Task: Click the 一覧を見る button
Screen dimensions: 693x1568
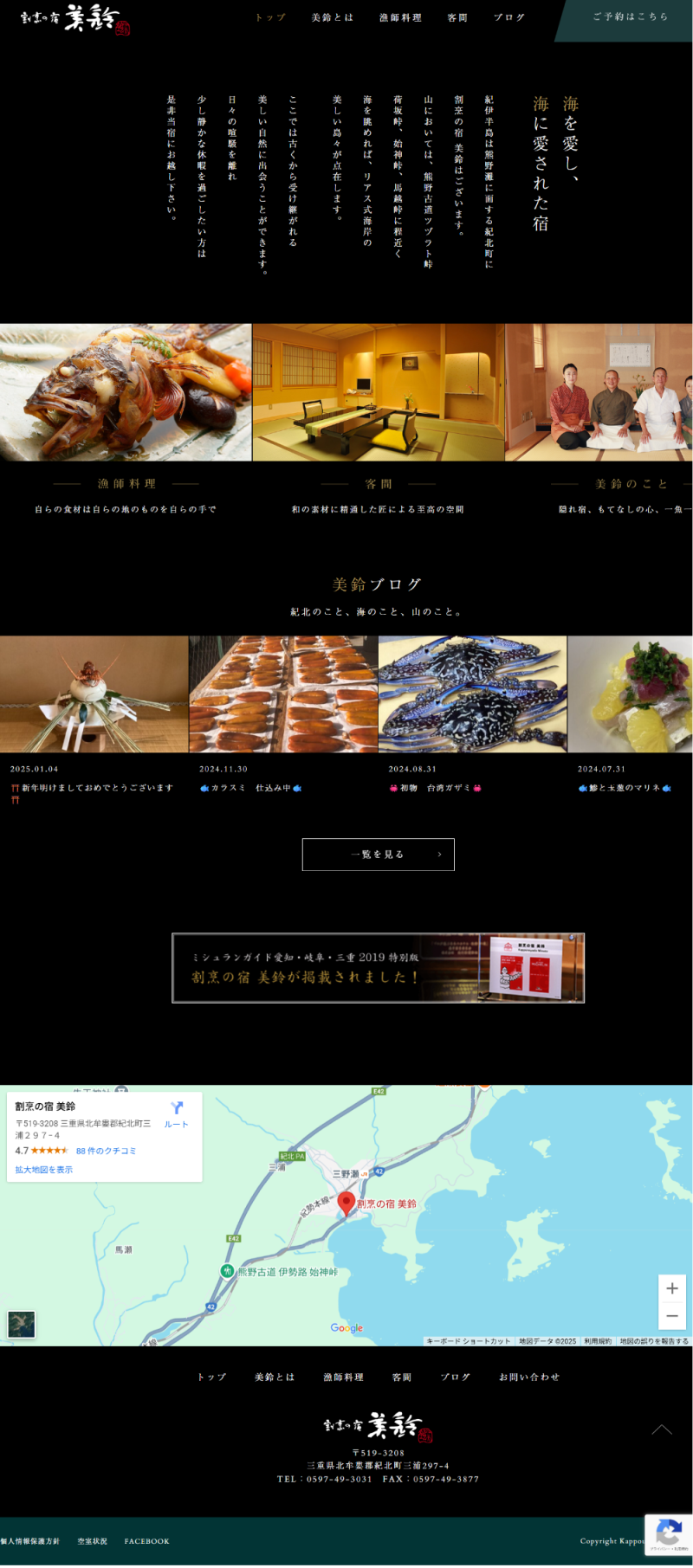Action: (378, 855)
